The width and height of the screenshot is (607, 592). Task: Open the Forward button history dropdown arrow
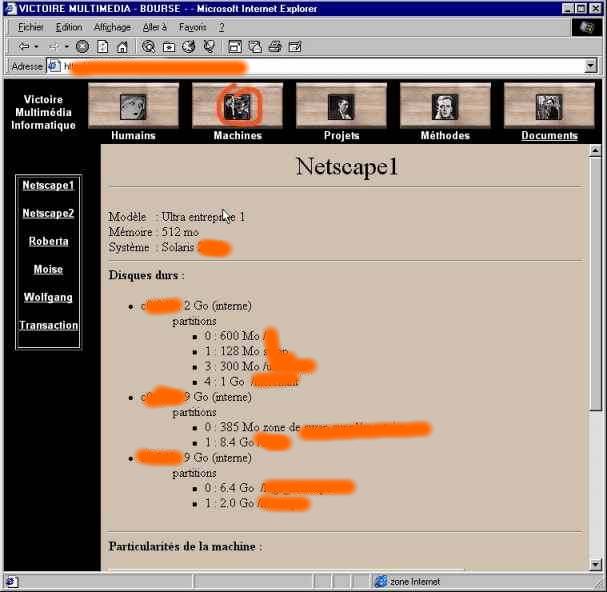(x=67, y=47)
